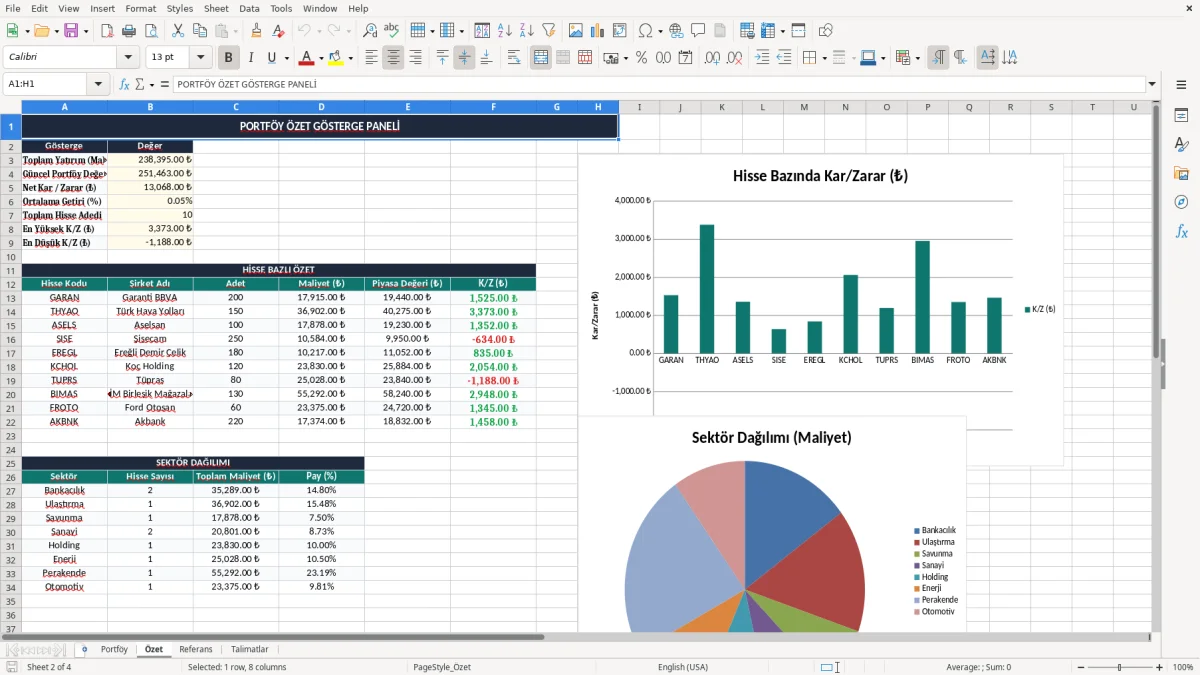Expand Name Box dropdown

tap(98, 85)
